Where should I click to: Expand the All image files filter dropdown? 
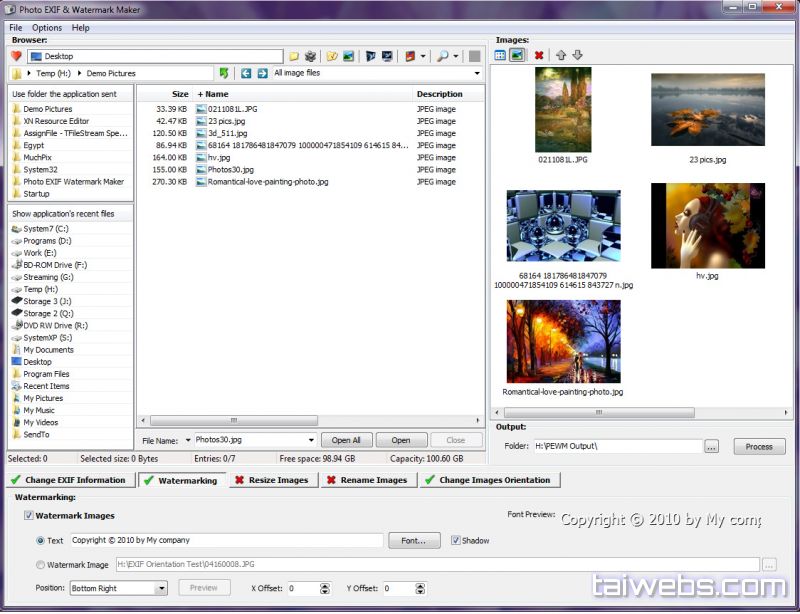(477, 73)
